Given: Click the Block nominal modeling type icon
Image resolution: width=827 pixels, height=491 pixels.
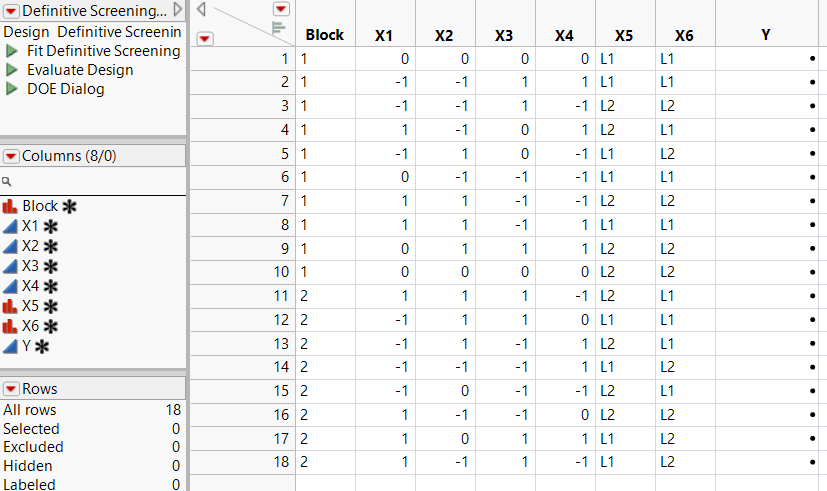Looking at the screenshot, I should click(11, 206).
